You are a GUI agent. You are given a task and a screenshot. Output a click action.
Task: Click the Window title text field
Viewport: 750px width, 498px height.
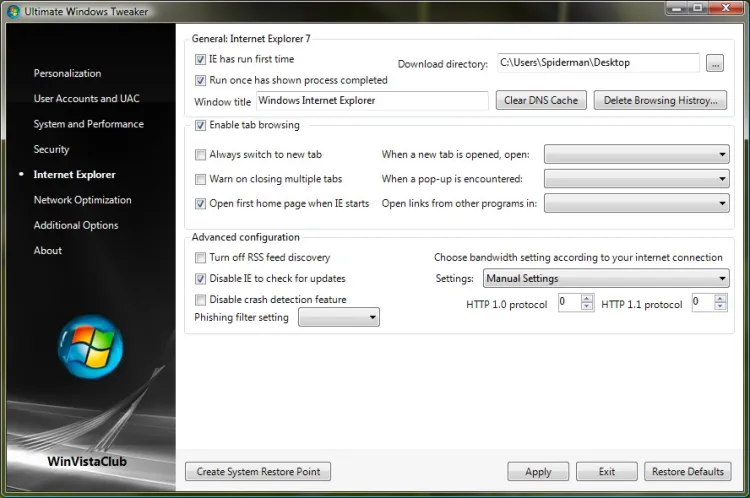(x=372, y=100)
